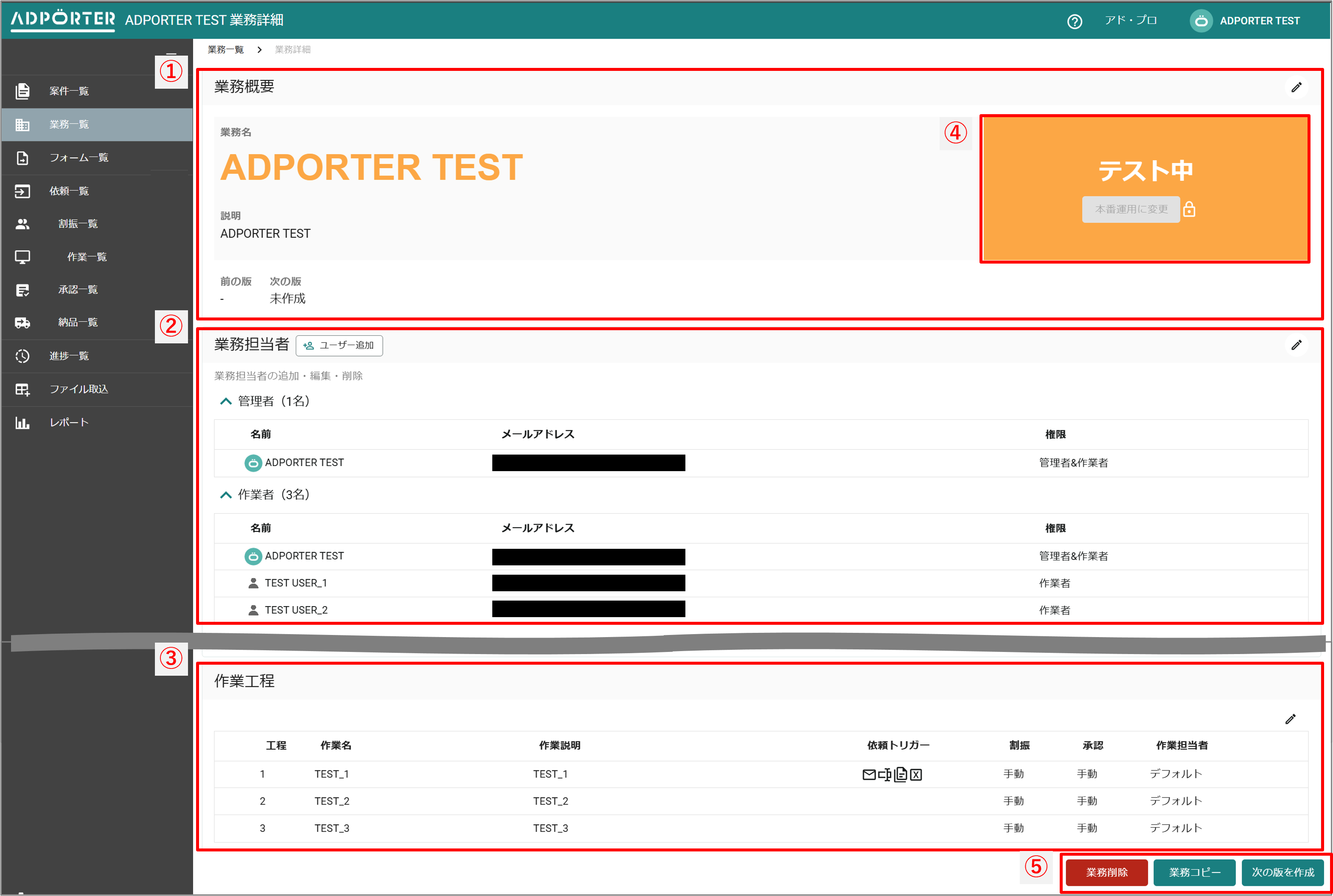Click the 案件一覧 document icon in sidebar
The height and width of the screenshot is (896, 1333).
click(22, 91)
